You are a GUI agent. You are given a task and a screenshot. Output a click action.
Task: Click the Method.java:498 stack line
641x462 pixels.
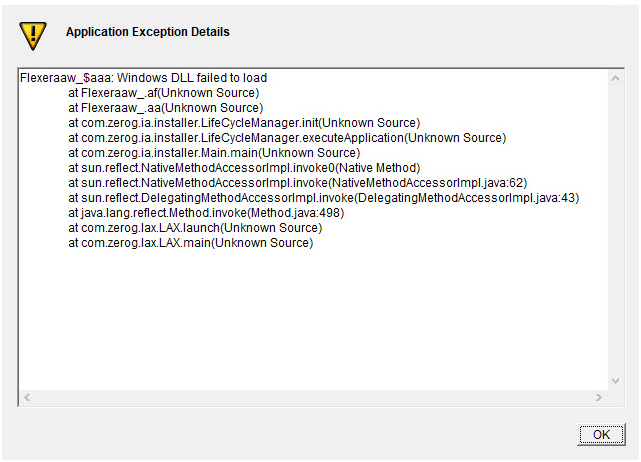pyautogui.click(x=206, y=213)
